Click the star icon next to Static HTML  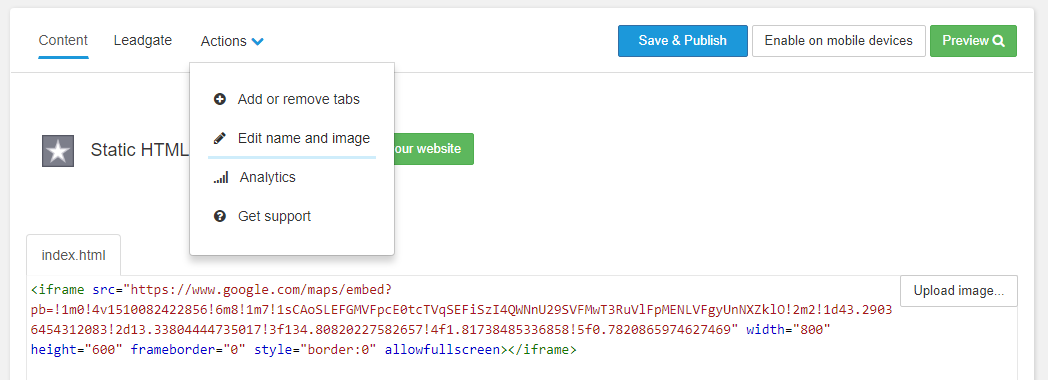[58, 150]
